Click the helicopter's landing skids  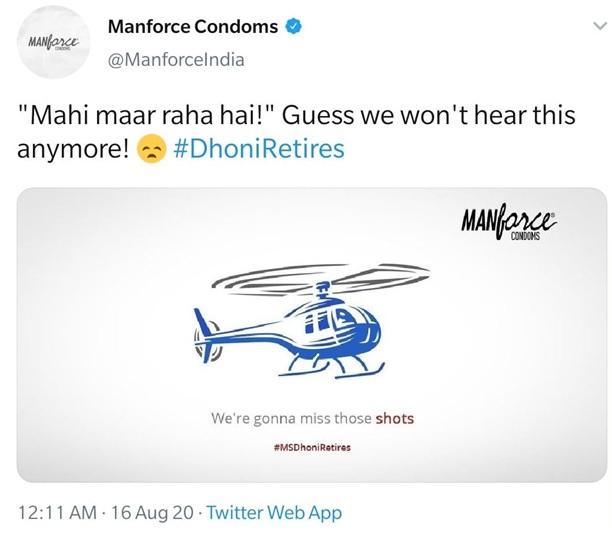pos(332,368)
